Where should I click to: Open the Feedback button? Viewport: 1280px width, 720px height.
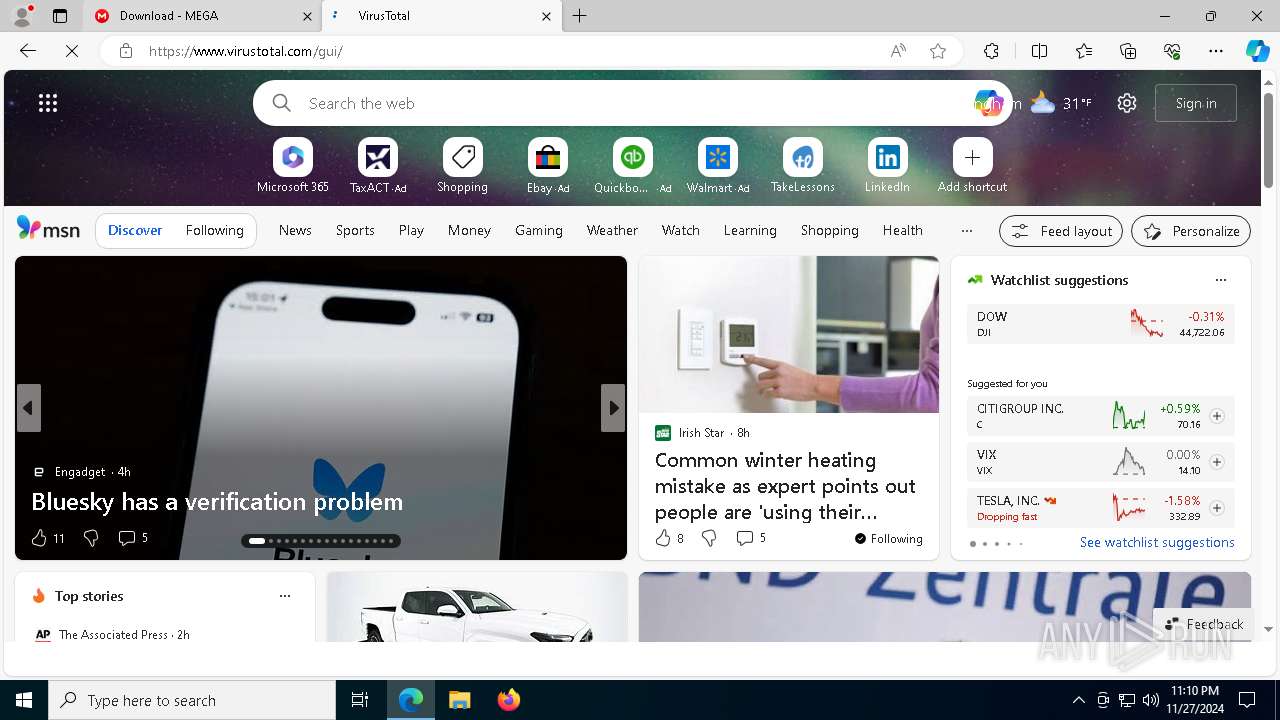1204,624
